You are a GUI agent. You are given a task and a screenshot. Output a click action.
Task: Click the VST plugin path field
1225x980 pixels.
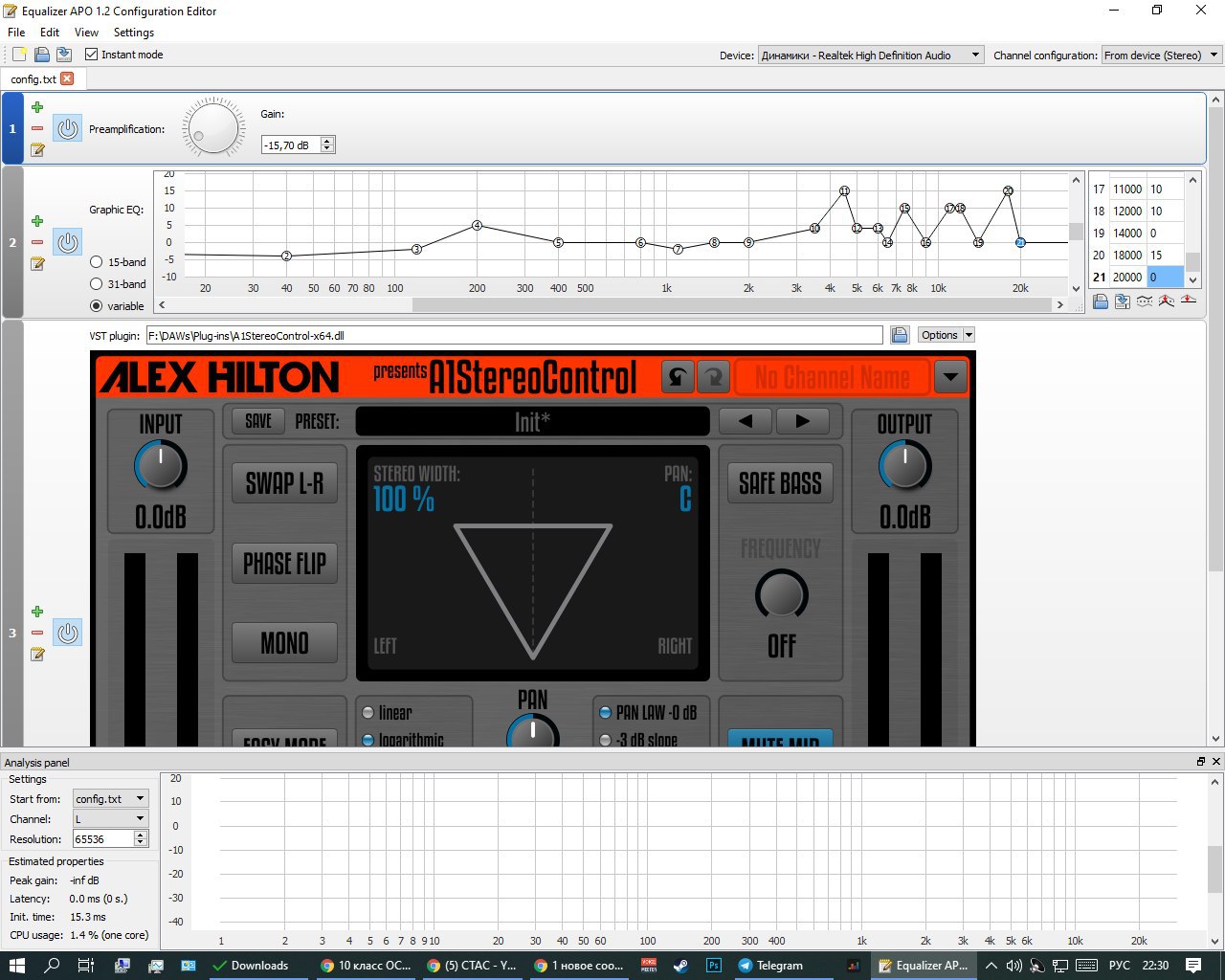click(x=514, y=335)
